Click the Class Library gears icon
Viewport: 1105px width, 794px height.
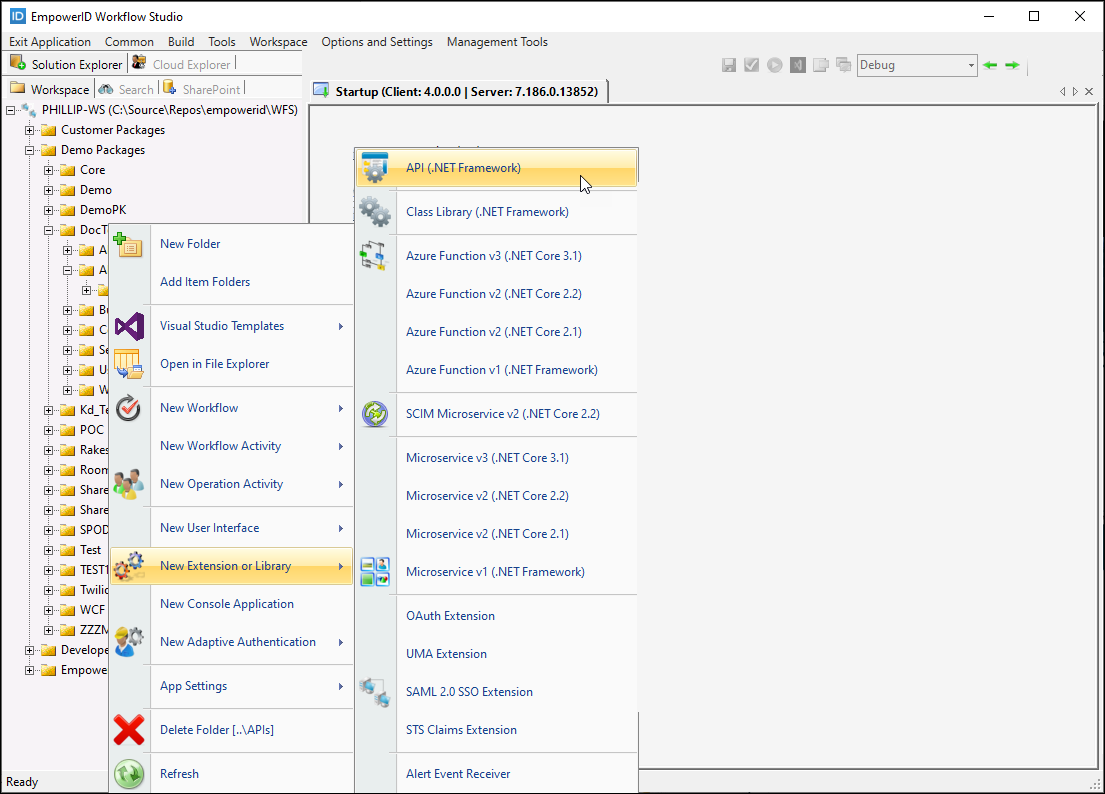[x=375, y=212]
